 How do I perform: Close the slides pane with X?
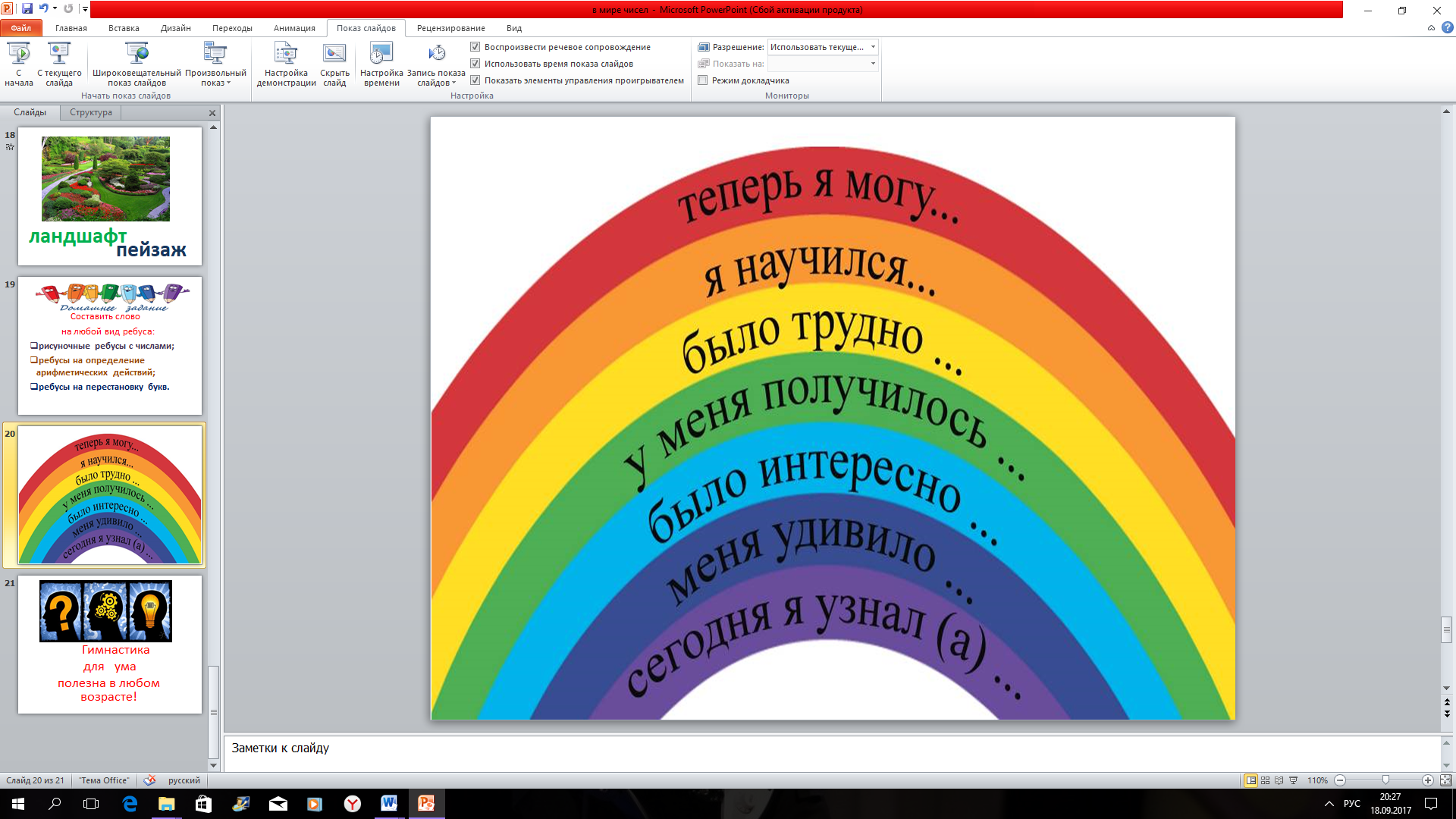(x=212, y=113)
